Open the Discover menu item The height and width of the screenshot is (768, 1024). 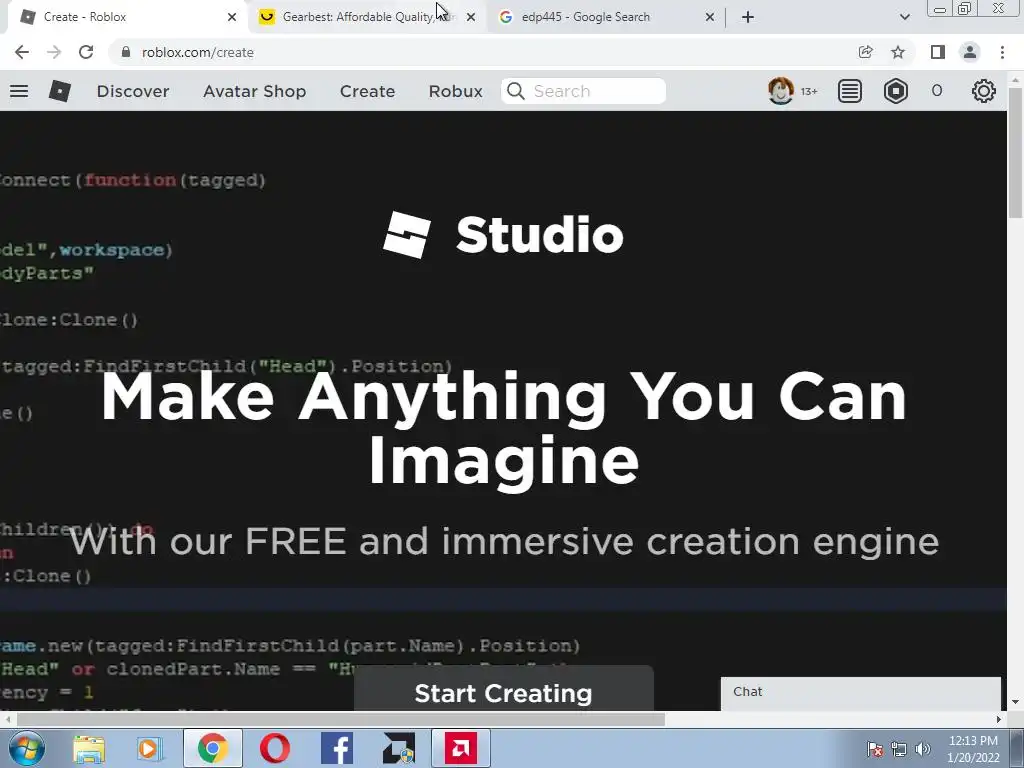(133, 91)
